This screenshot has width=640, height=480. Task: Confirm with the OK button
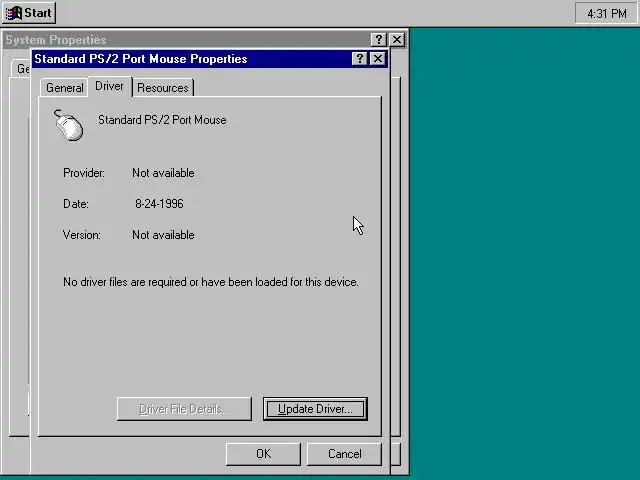[263, 454]
